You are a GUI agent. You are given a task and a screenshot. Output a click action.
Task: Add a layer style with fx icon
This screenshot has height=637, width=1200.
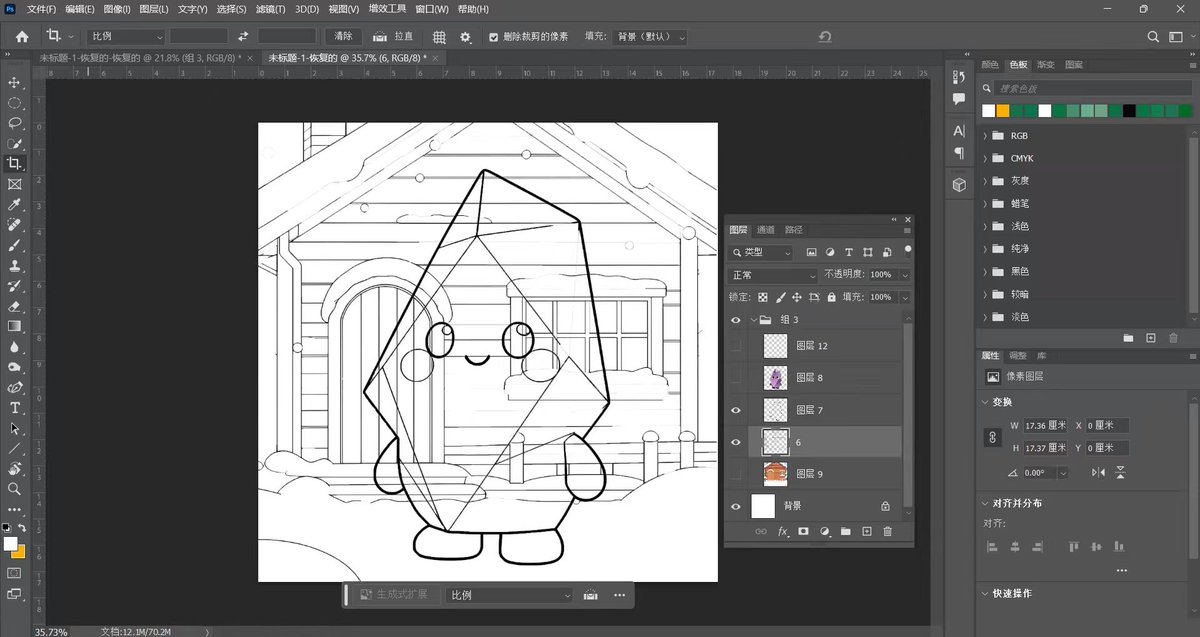click(x=783, y=532)
